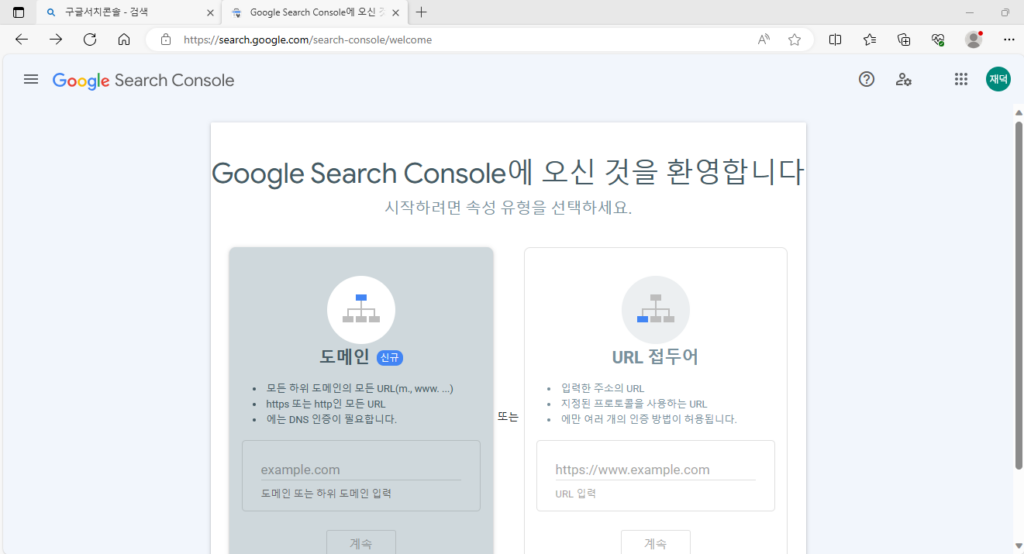Click the Google Search Console logo
Viewport: 1024px width, 554px height.
point(143,80)
